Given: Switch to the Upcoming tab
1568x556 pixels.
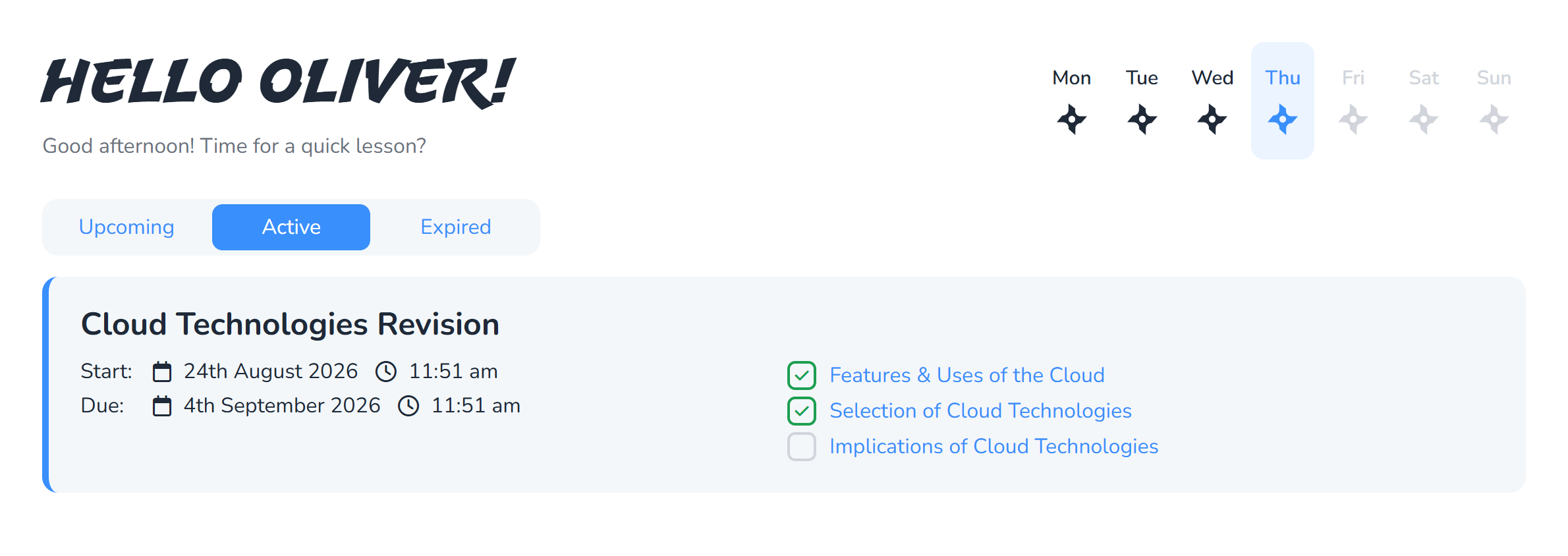Looking at the screenshot, I should [x=126, y=227].
